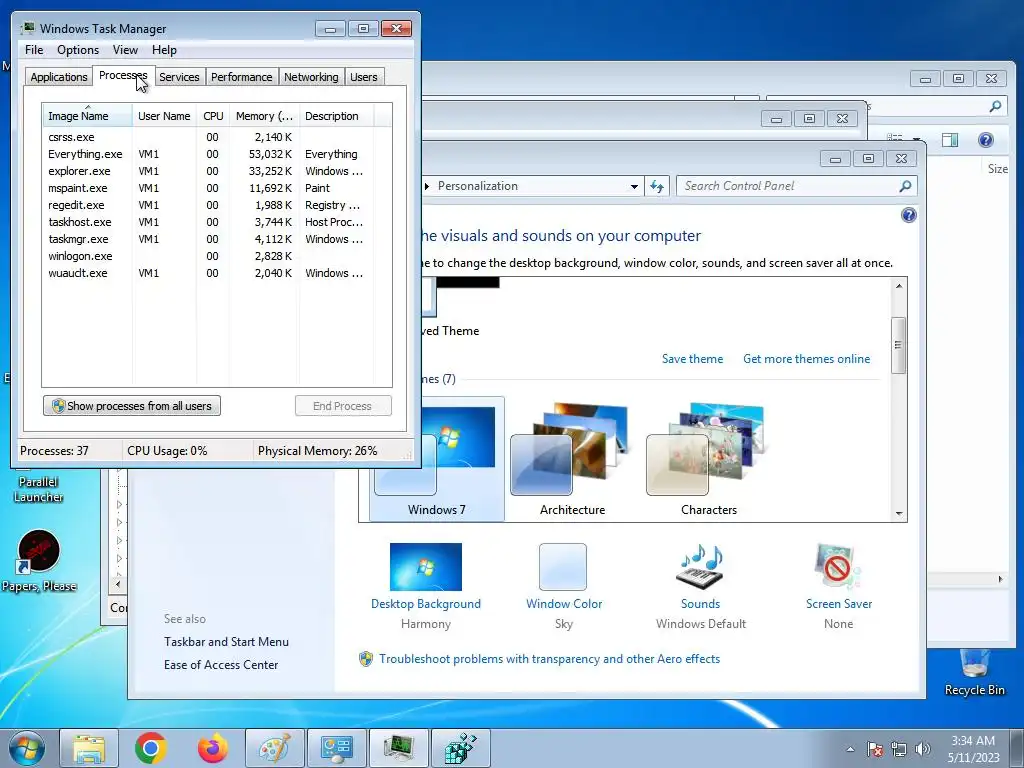Select the explorer.exe process row
Viewport: 1024px width, 768px height.
click(x=217, y=171)
